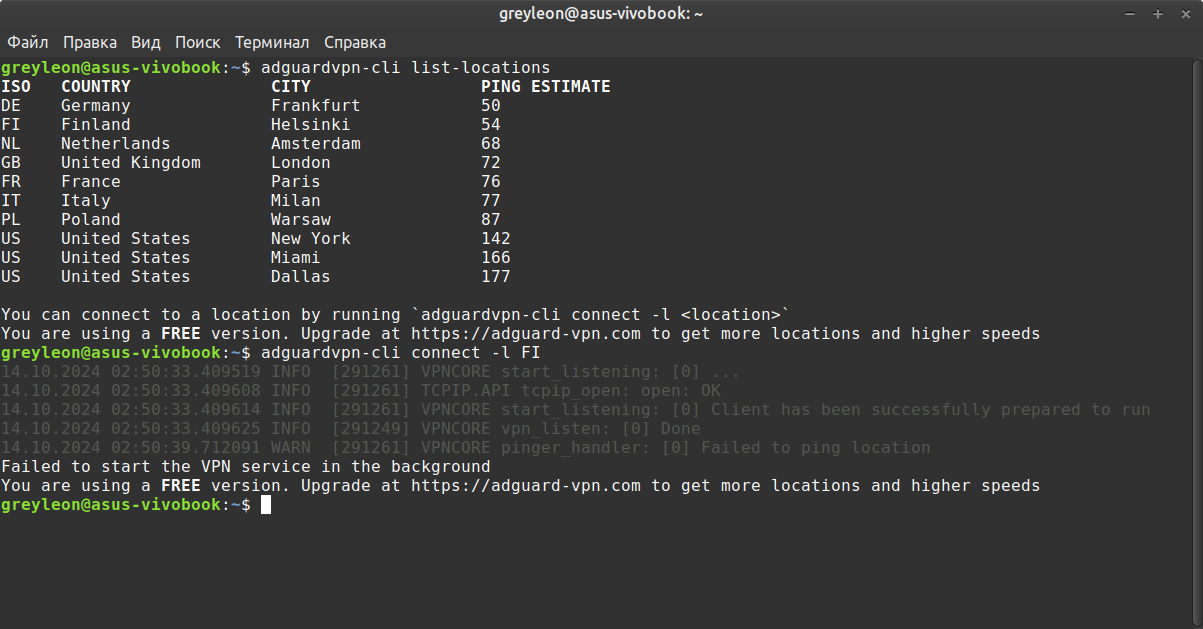Click the Frankfurt city entry
The image size is (1203, 629).
(x=316, y=106)
